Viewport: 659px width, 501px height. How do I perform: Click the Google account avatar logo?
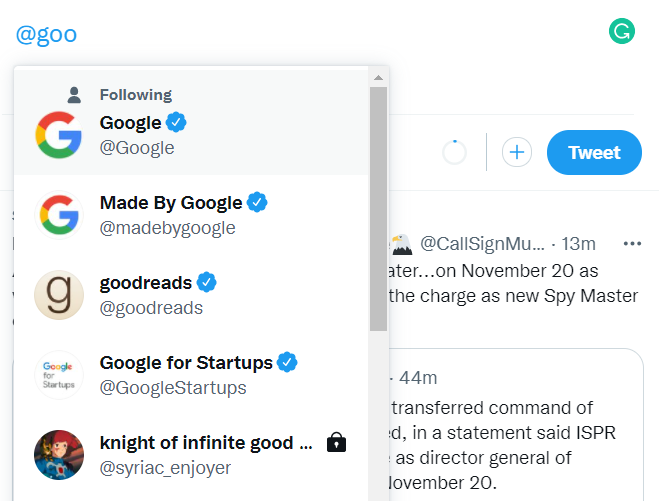coord(59,135)
